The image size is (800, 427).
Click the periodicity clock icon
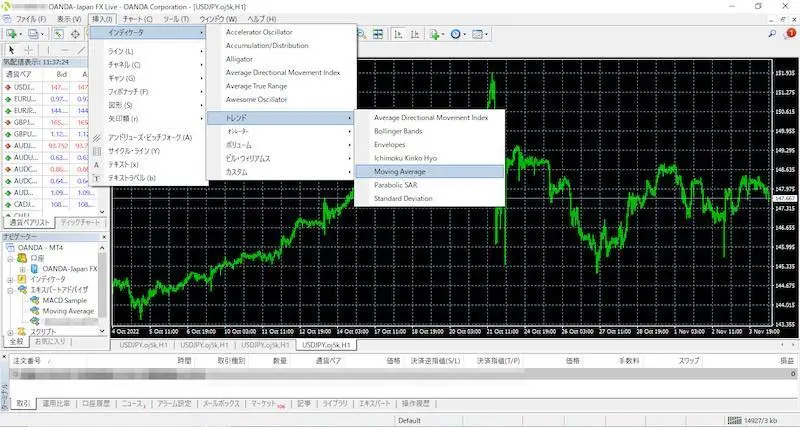tap(455, 34)
